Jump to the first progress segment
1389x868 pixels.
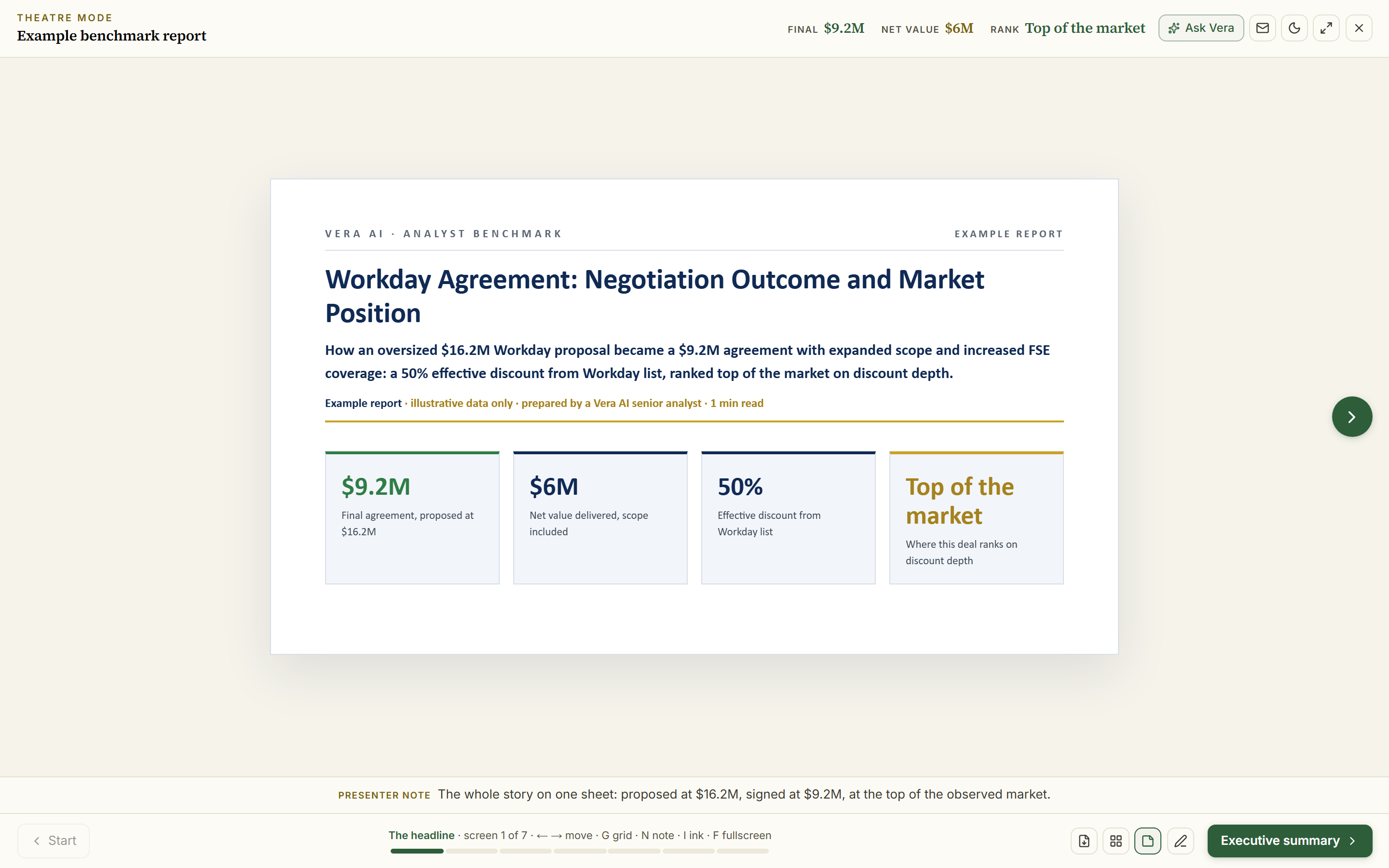(x=417, y=851)
